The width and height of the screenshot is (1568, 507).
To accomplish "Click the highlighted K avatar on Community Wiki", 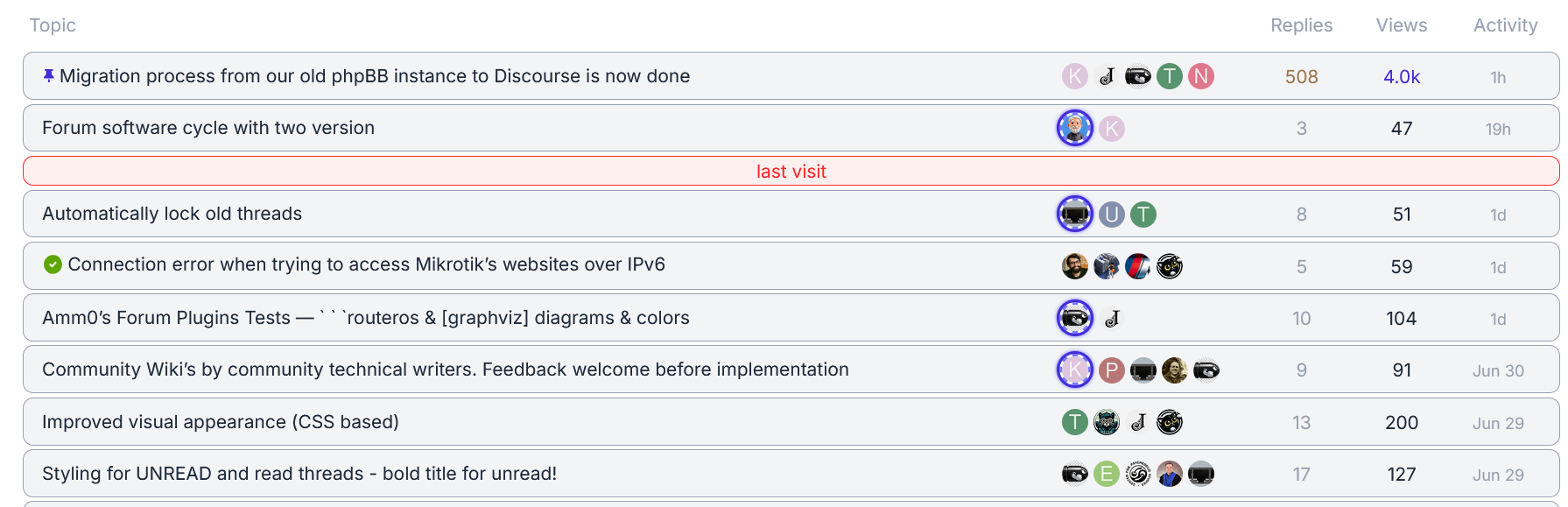I will click(x=1075, y=370).
